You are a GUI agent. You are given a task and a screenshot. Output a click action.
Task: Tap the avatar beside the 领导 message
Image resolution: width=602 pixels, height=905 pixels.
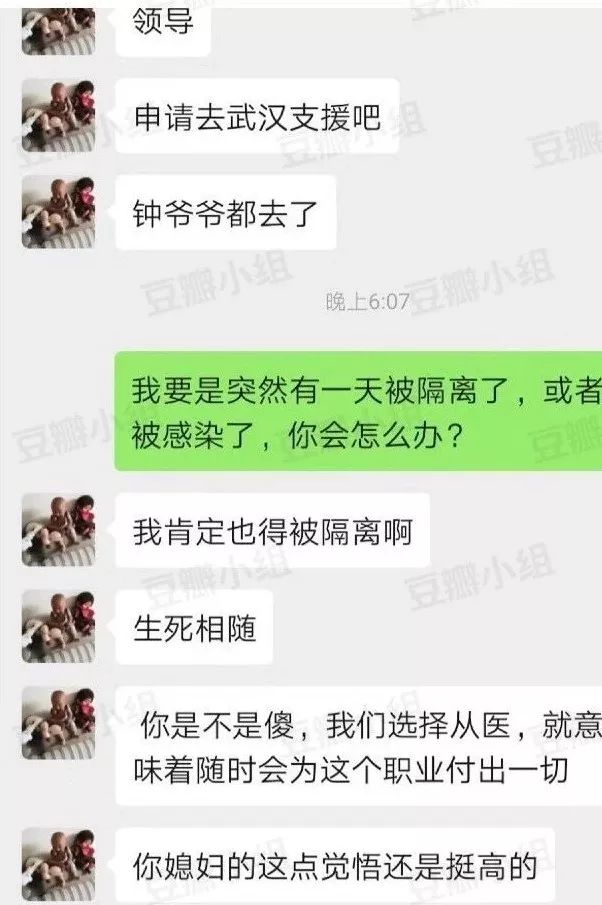(x=58, y=30)
